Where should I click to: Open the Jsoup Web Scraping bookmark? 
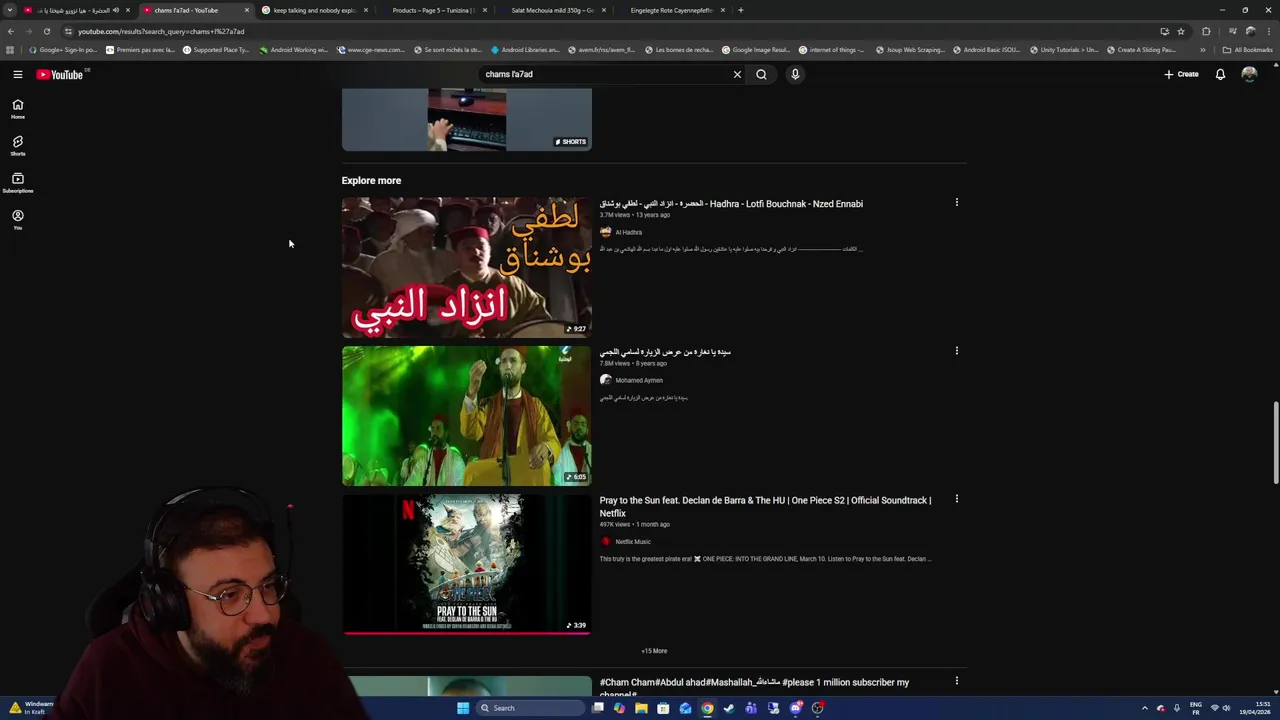click(x=909, y=49)
